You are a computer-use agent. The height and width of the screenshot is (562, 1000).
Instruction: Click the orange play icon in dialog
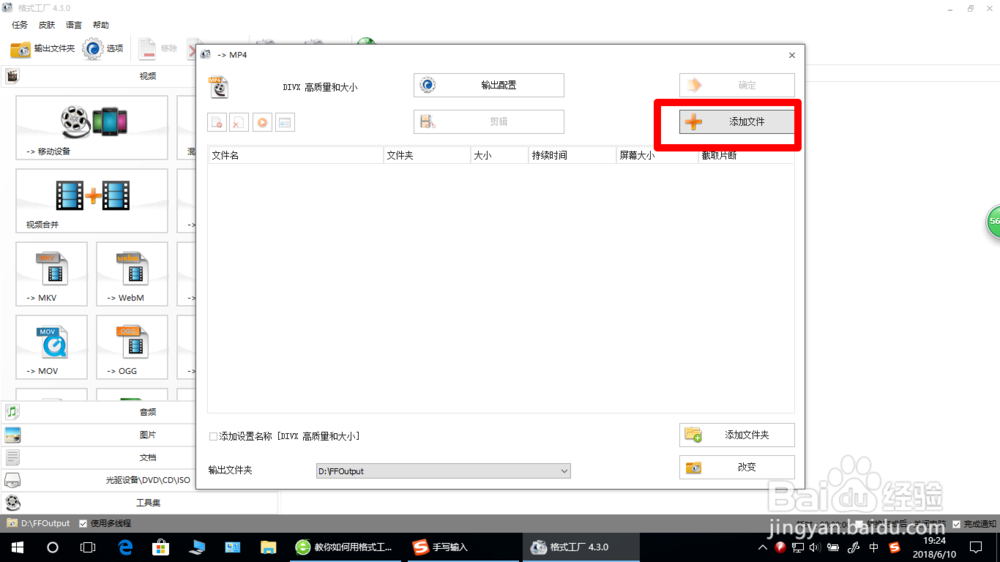coord(262,122)
